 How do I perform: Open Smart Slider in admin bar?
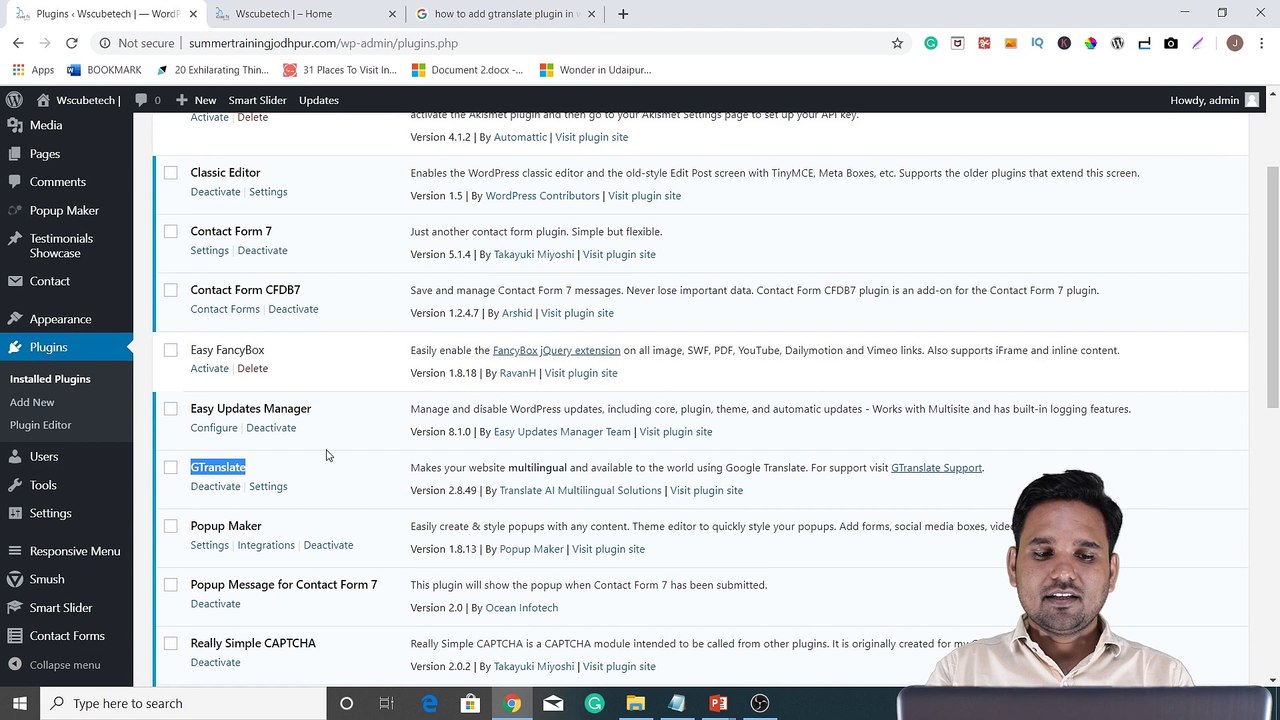(257, 100)
